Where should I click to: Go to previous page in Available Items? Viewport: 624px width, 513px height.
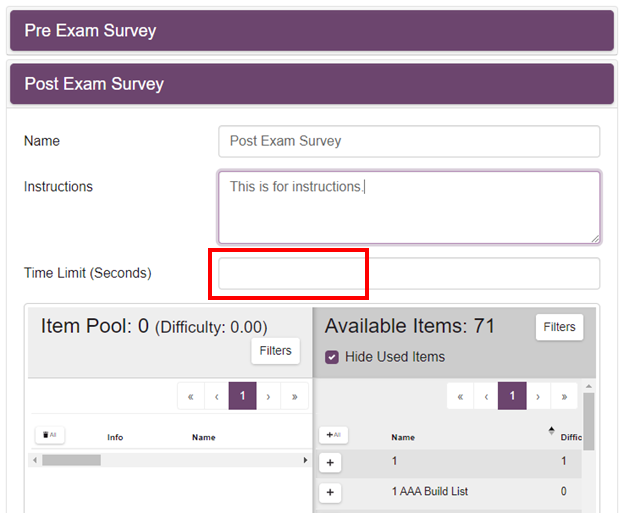(486, 396)
